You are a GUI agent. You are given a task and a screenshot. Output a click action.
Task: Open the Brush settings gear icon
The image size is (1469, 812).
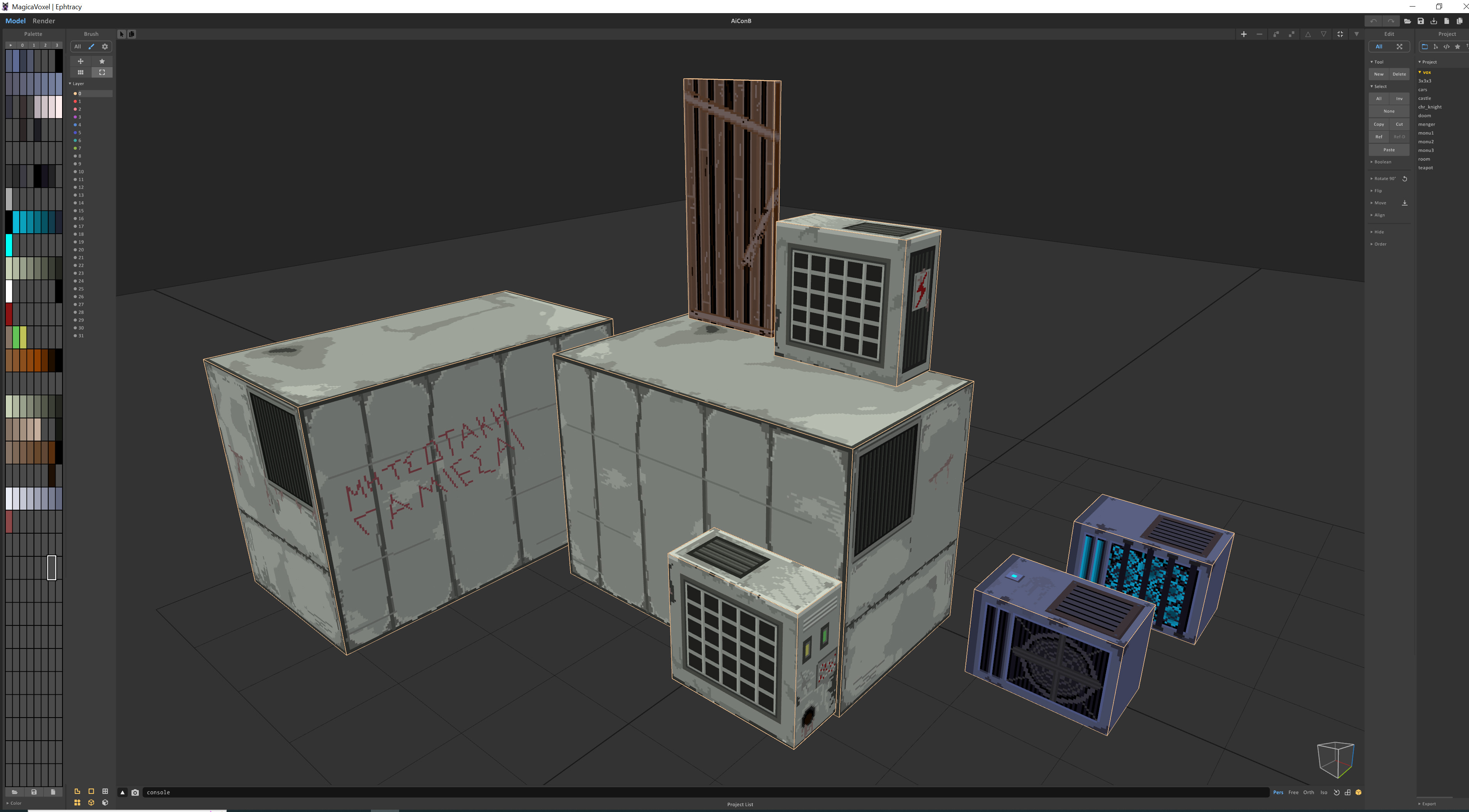point(105,47)
